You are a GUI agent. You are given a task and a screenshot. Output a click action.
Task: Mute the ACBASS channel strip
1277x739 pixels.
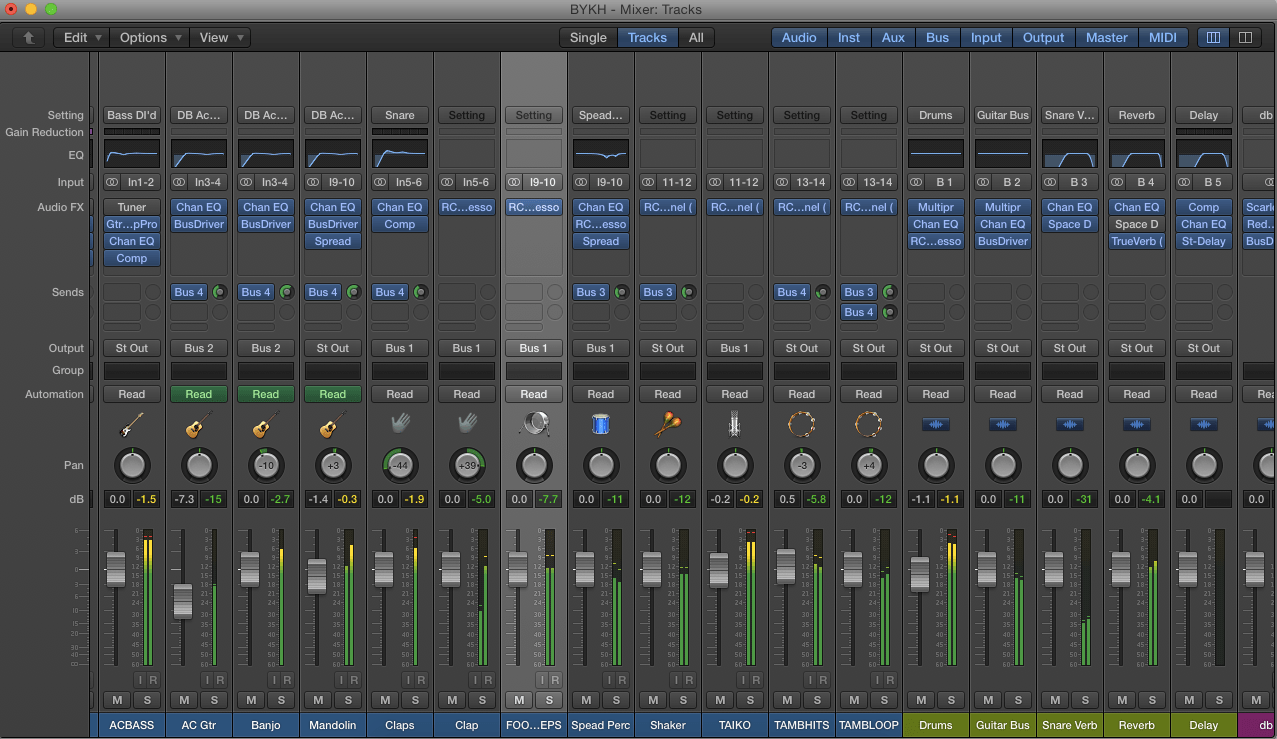pos(117,700)
